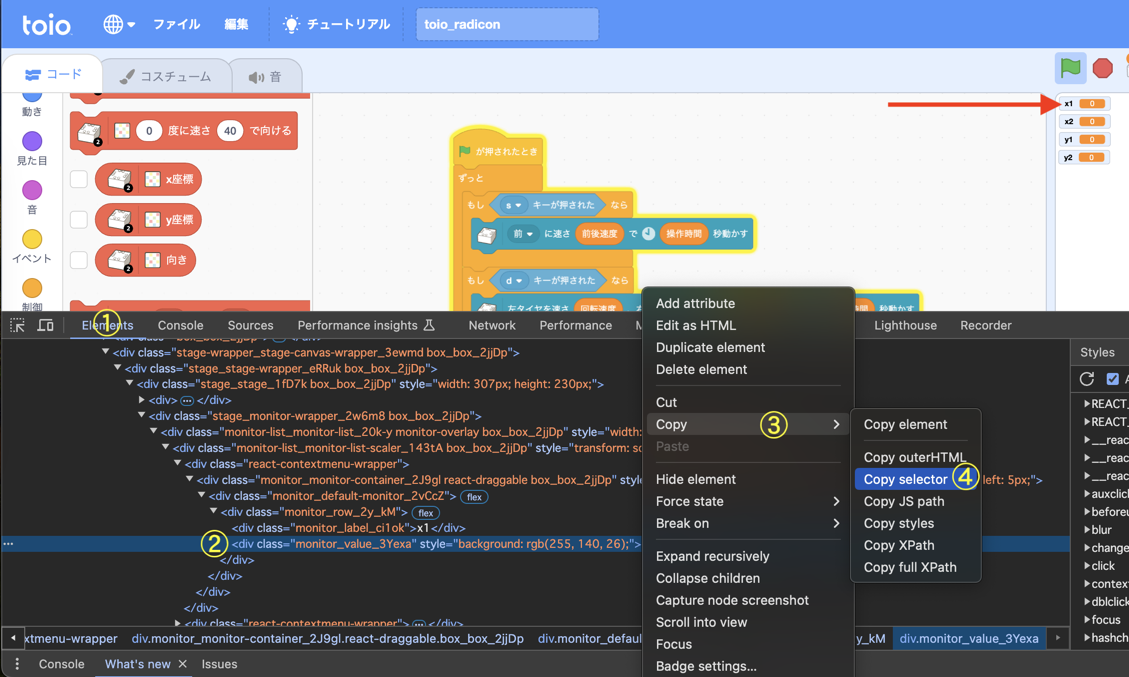Enable the y座標 monitor checkbox
This screenshot has height=677, width=1129.
(78, 220)
